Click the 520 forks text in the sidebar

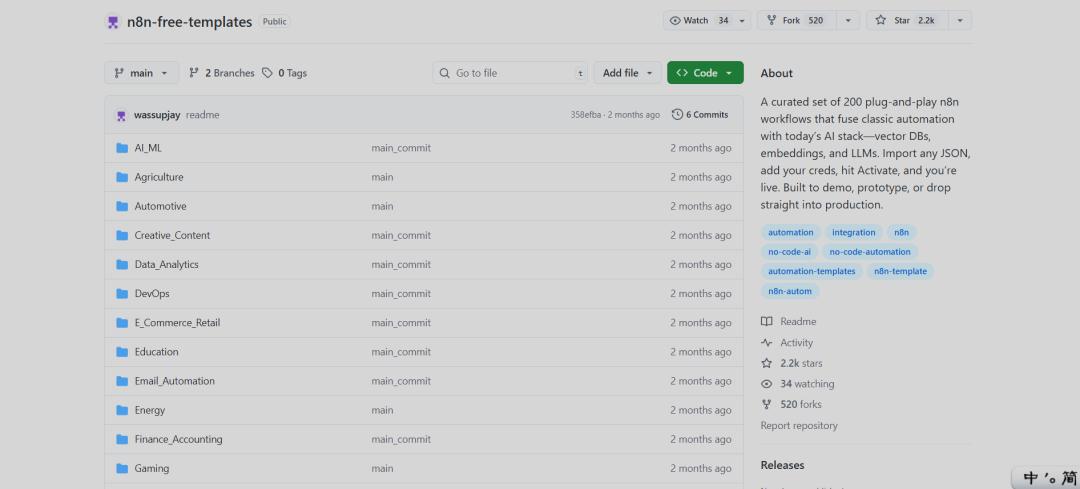pos(801,404)
